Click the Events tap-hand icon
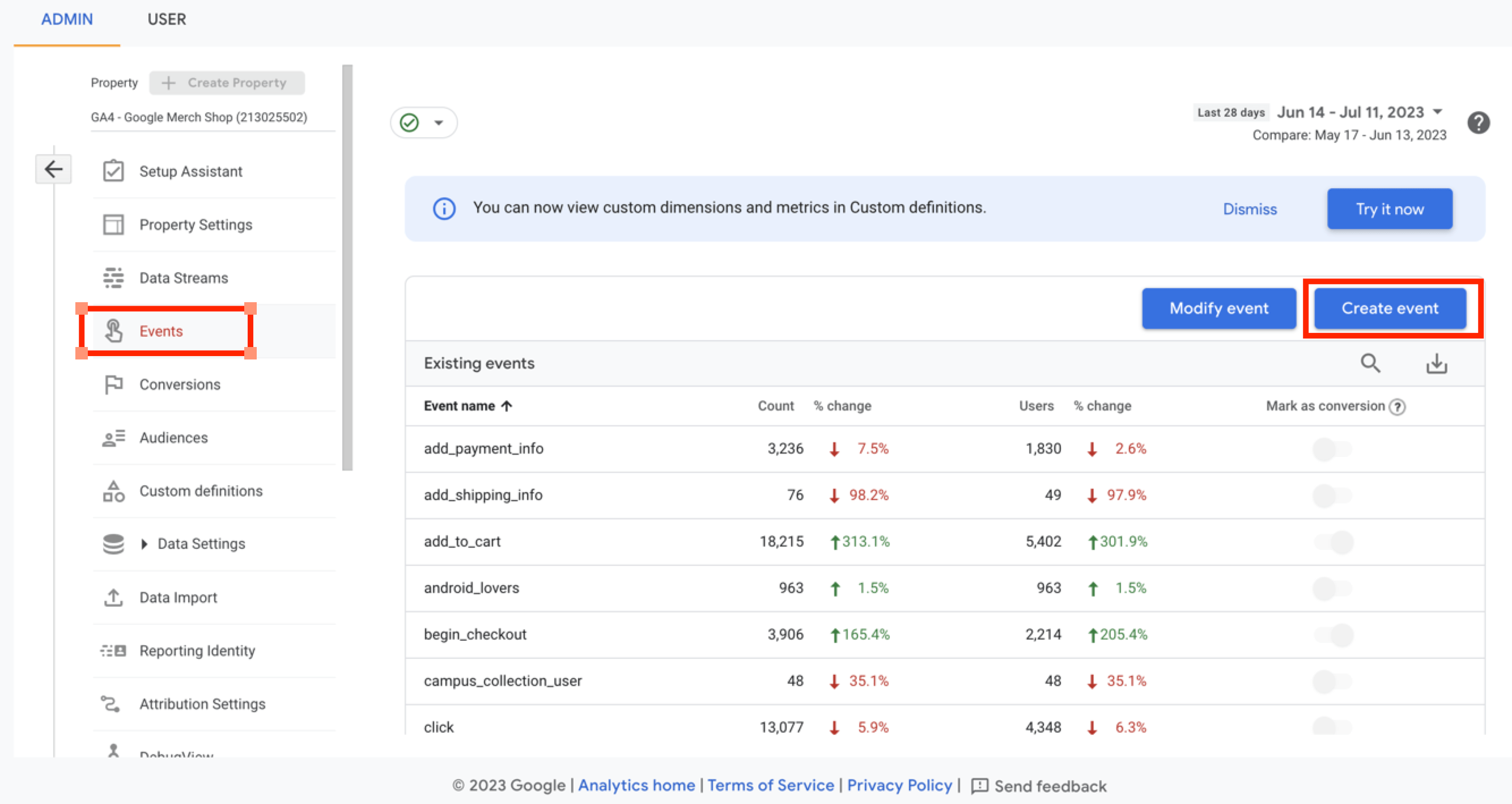 [x=113, y=331]
